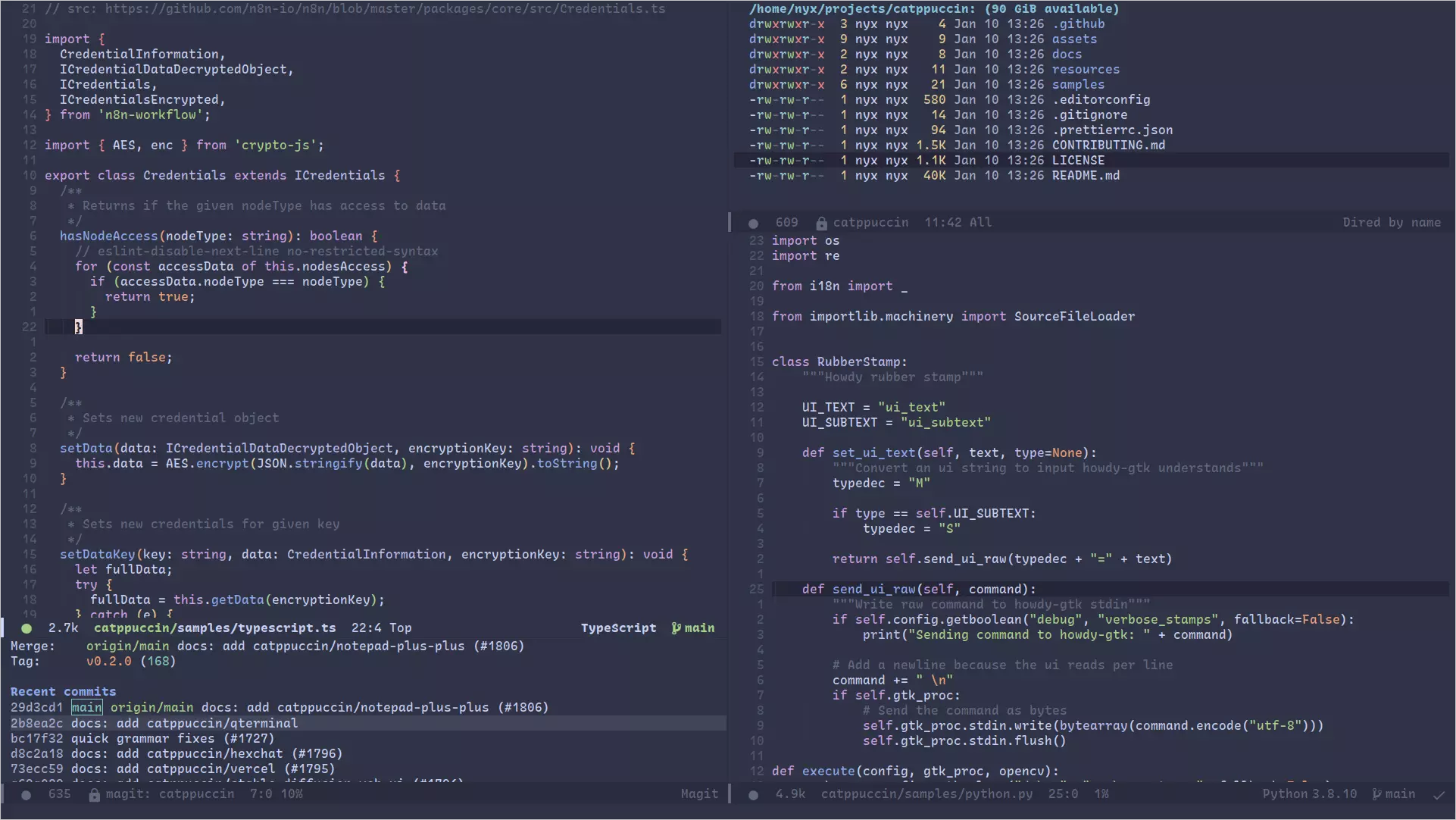Select the boxed main branch label in commits

86,708
